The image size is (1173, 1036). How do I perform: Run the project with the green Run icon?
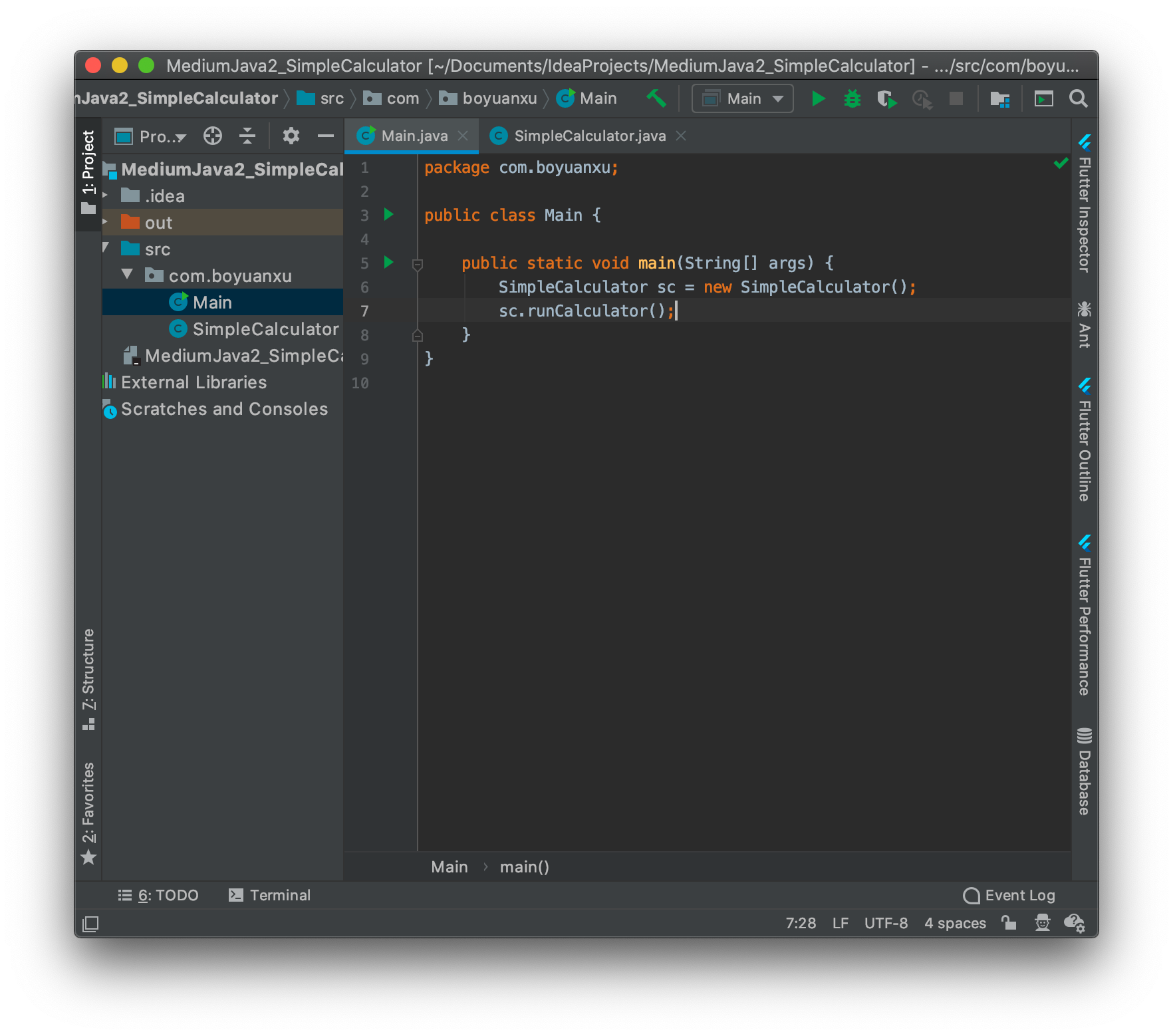tap(819, 98)
